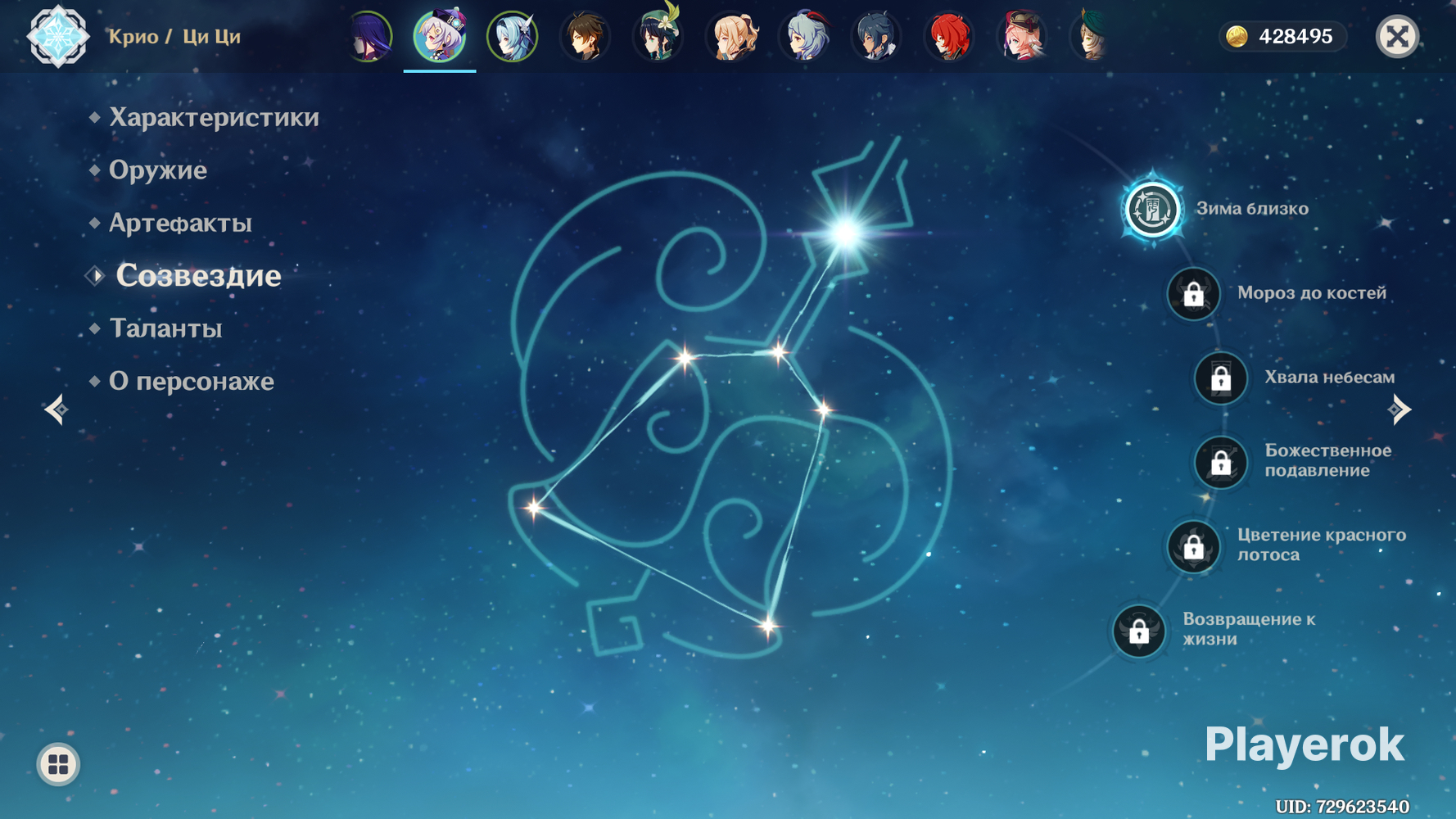Select the faded avatar with dark green beret
Viewport: 1456px width, 819px height.
click(1091, 37)
